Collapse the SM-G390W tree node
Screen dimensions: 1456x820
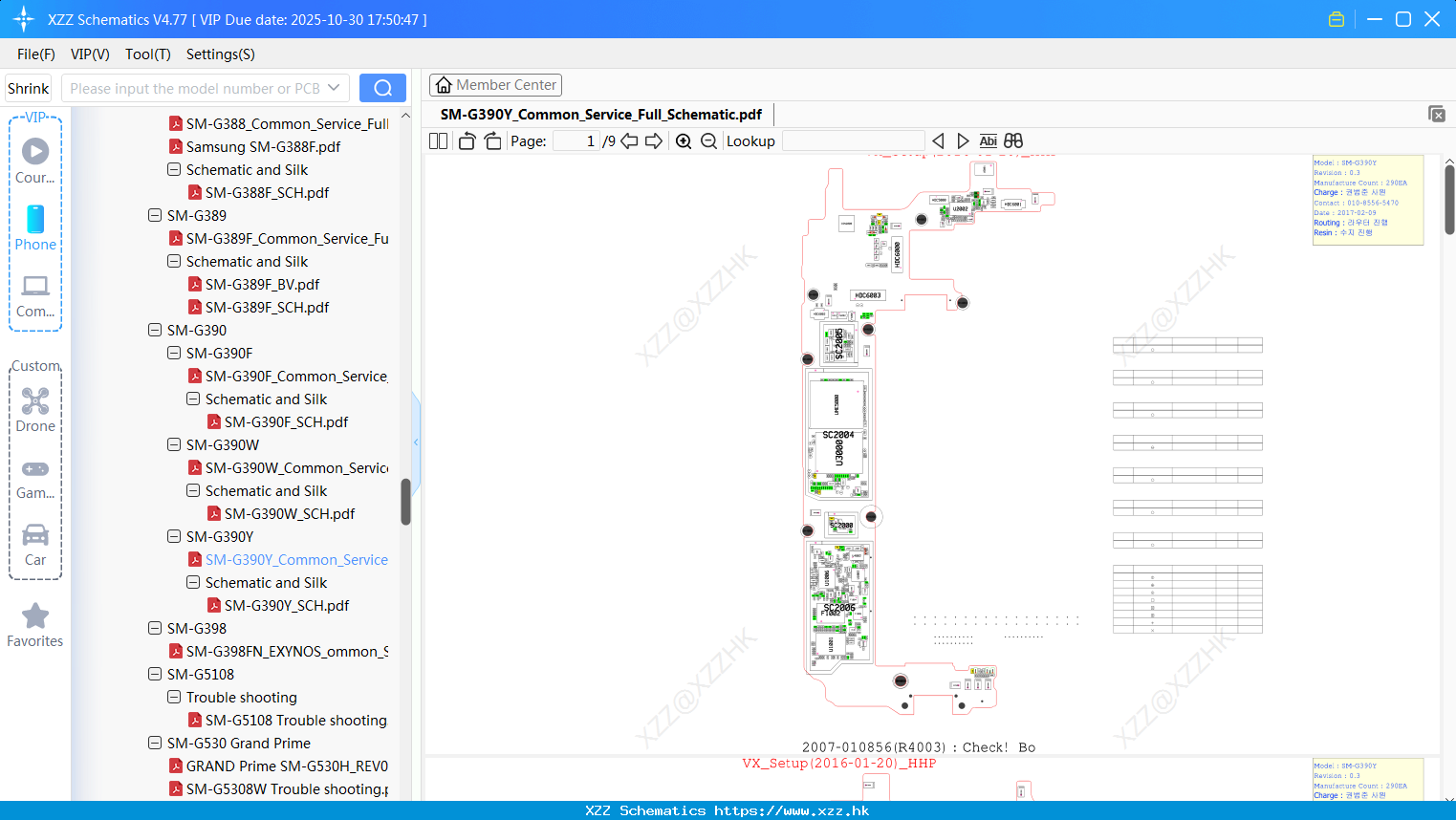[174, 444]
